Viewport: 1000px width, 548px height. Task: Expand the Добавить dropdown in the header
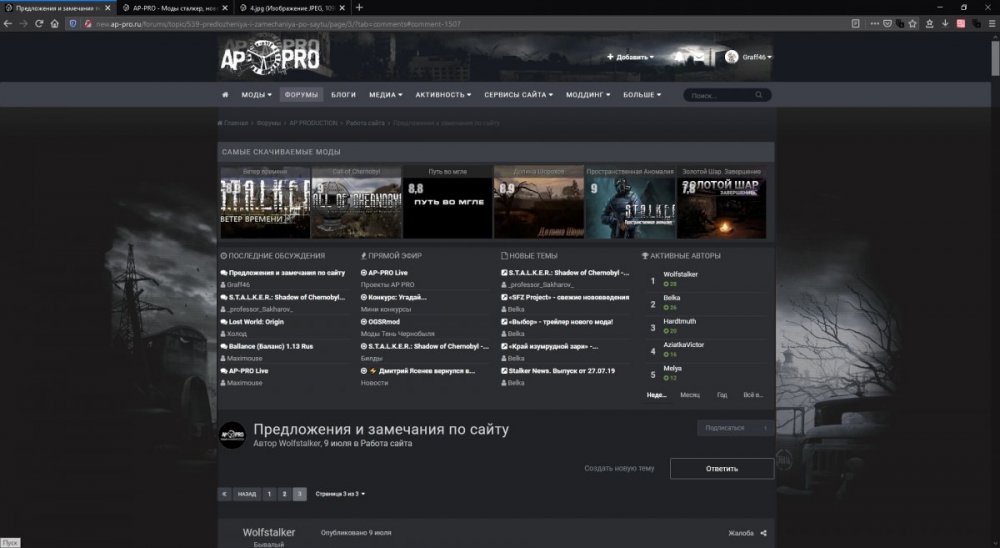630,57
